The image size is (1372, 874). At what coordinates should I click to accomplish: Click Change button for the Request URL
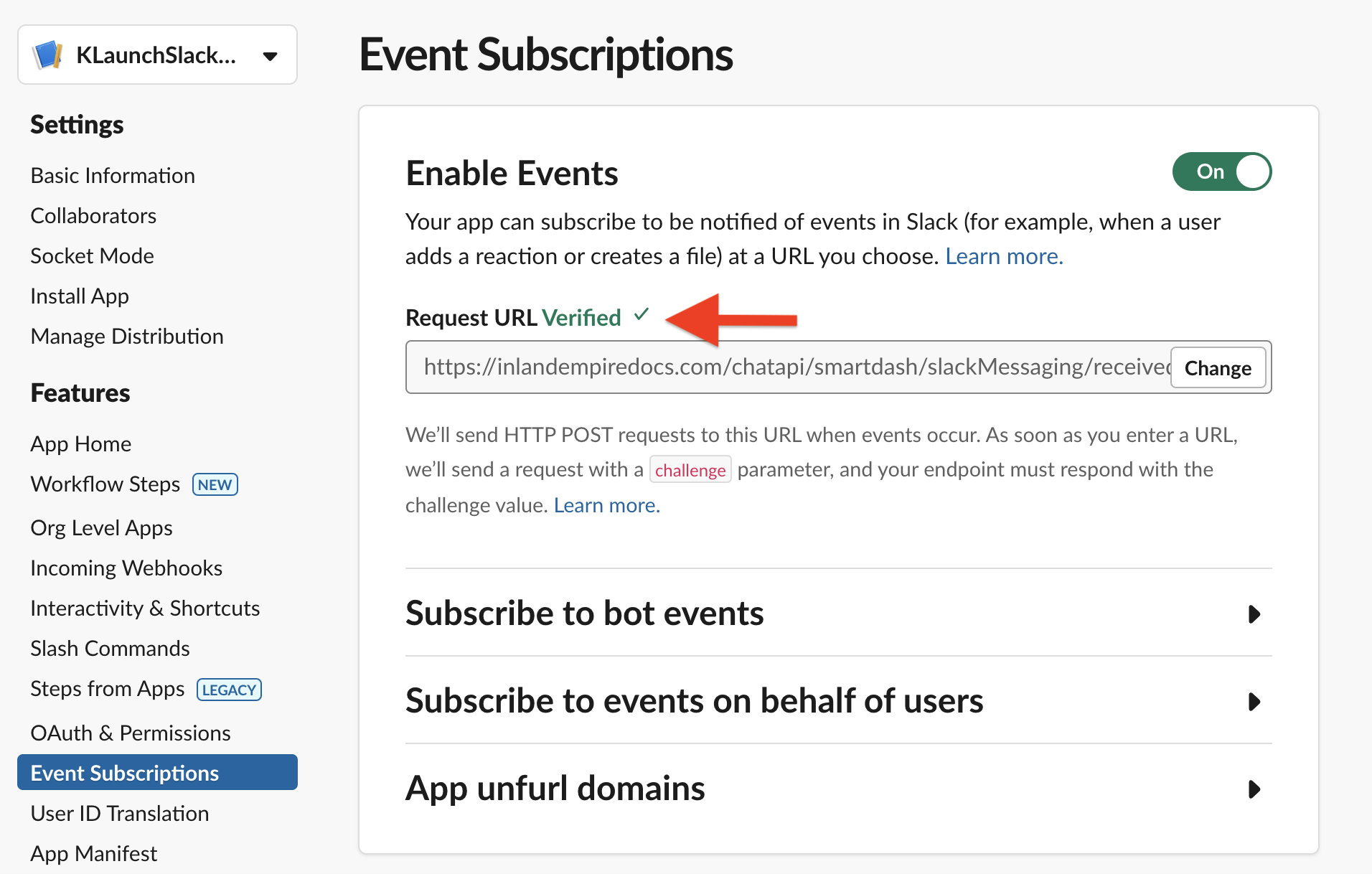pyautogui.click(x=1217, y=368)
